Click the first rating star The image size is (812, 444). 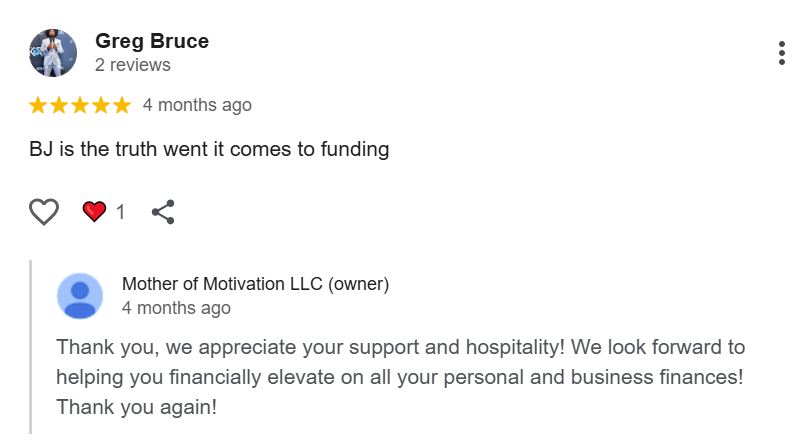coord(38,105)
